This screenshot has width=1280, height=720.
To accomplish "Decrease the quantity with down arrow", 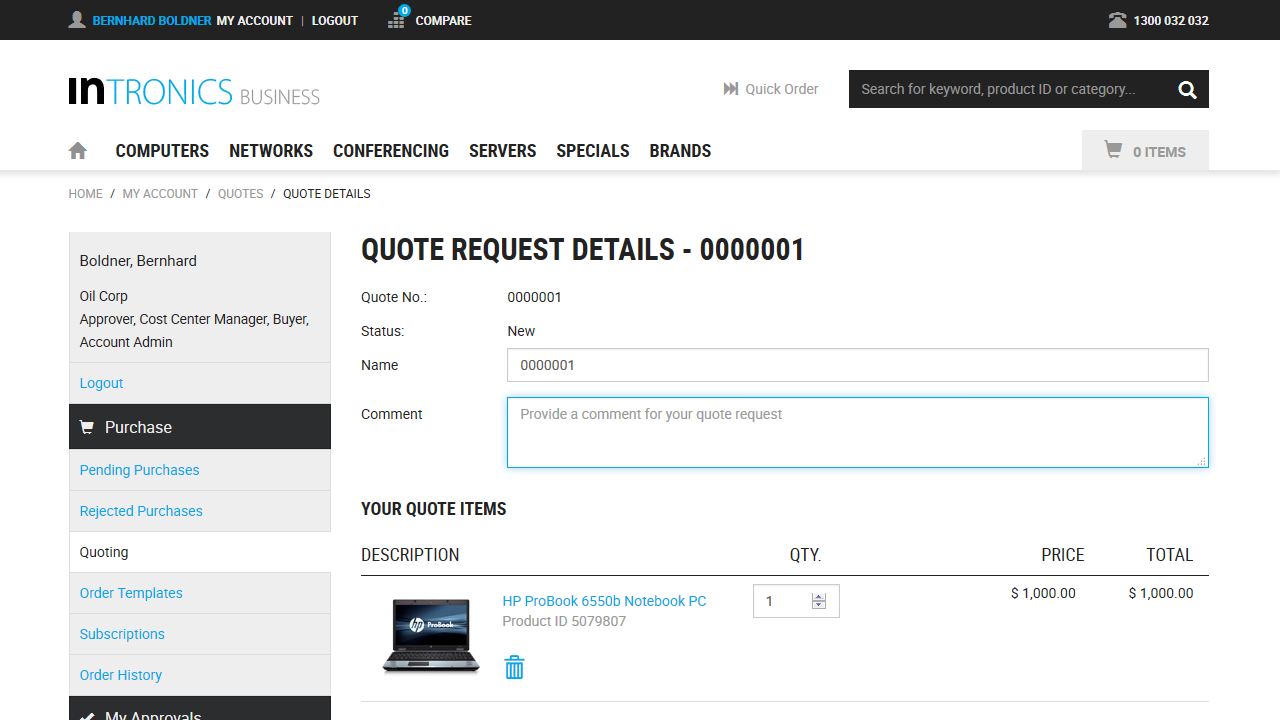I will (819, 605).
